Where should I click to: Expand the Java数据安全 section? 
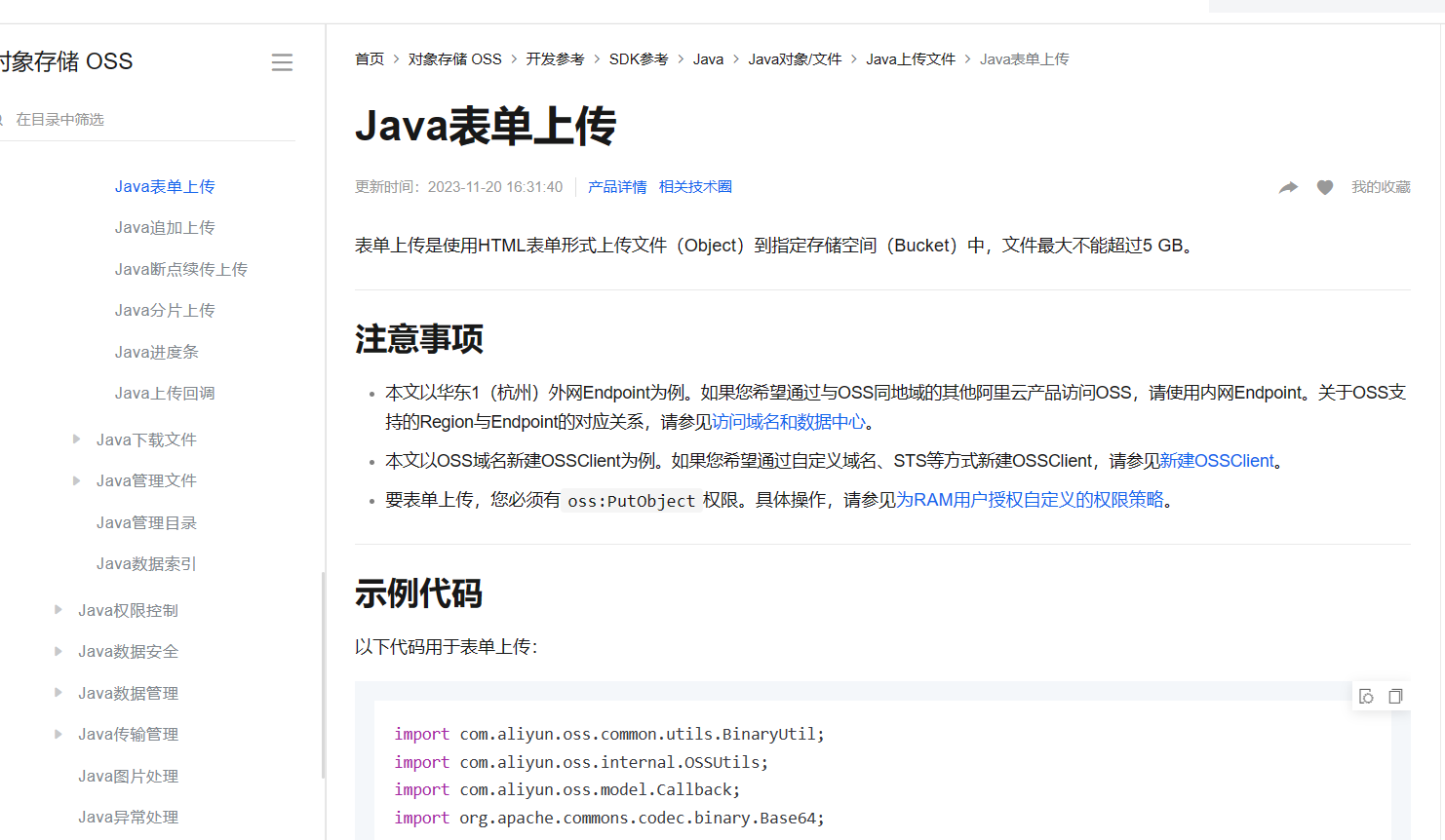click(x=59, y=651)
